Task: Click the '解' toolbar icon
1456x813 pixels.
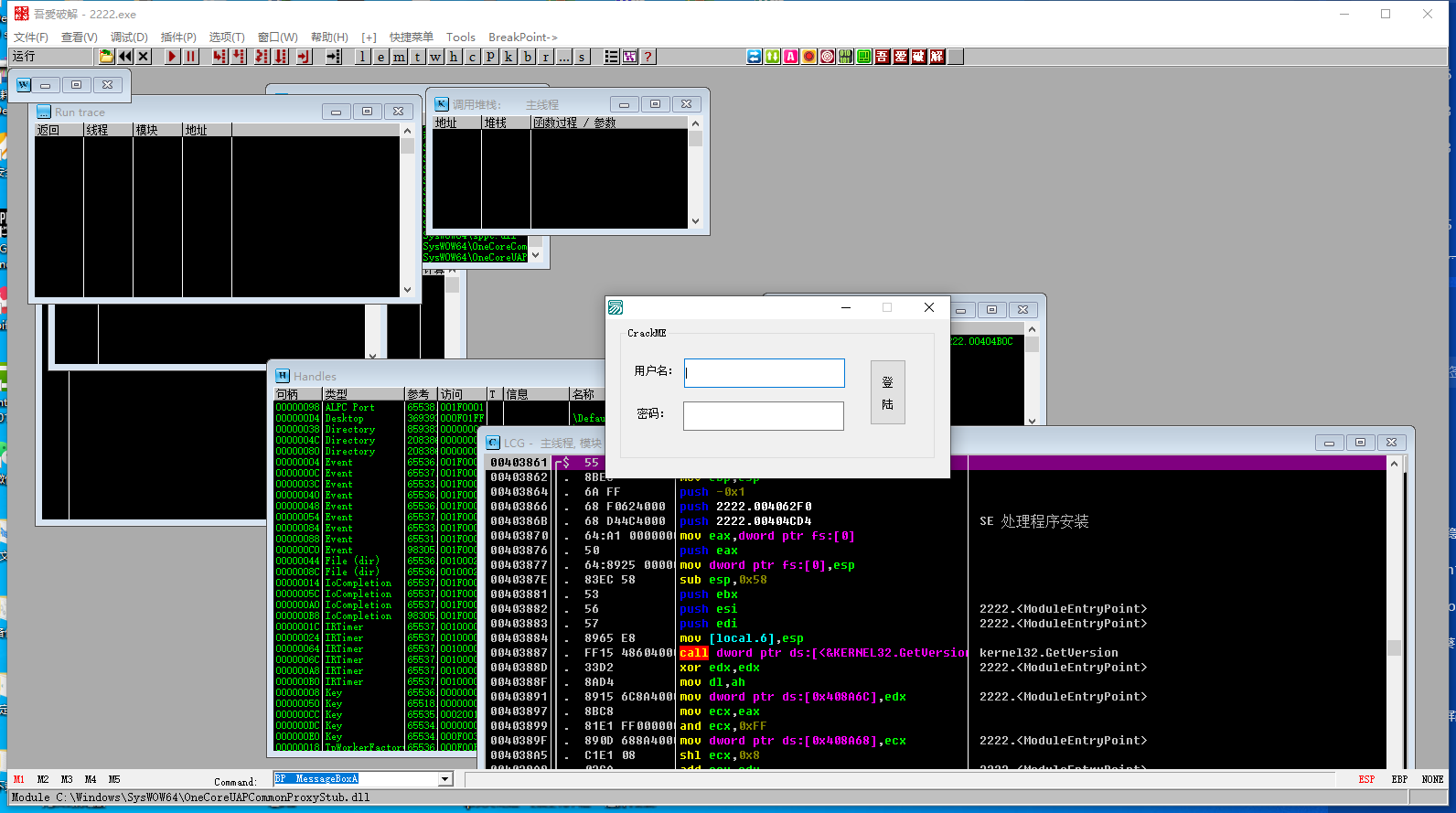Action: [937, 57]
